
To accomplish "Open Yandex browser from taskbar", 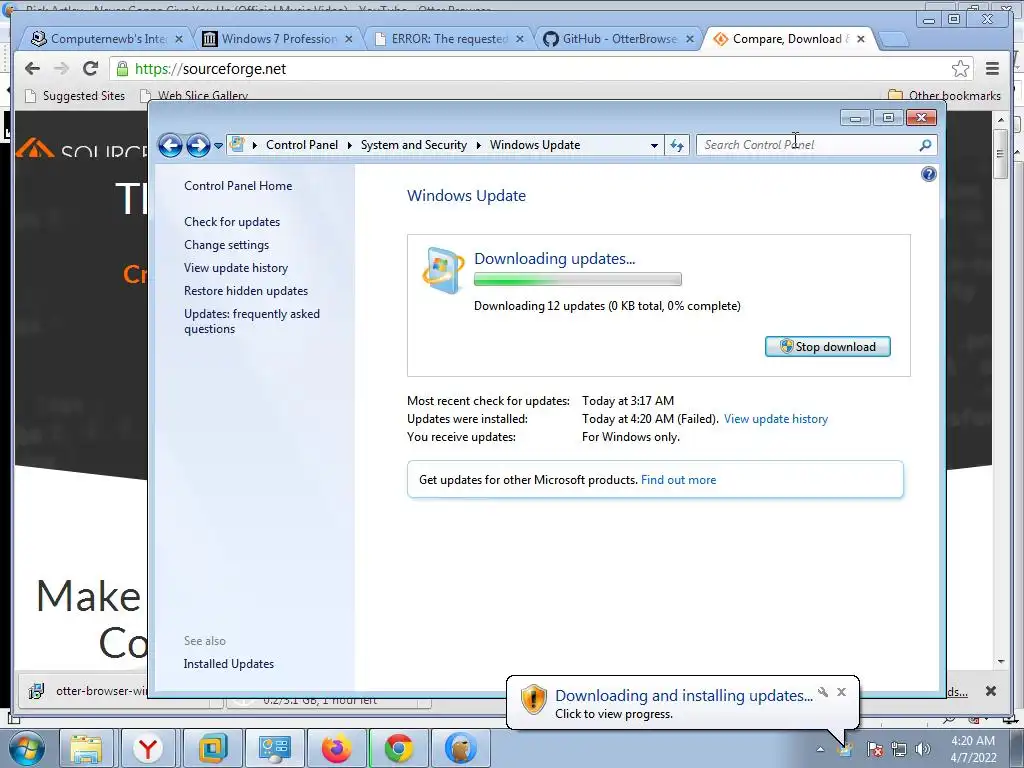I will point(148,748).
